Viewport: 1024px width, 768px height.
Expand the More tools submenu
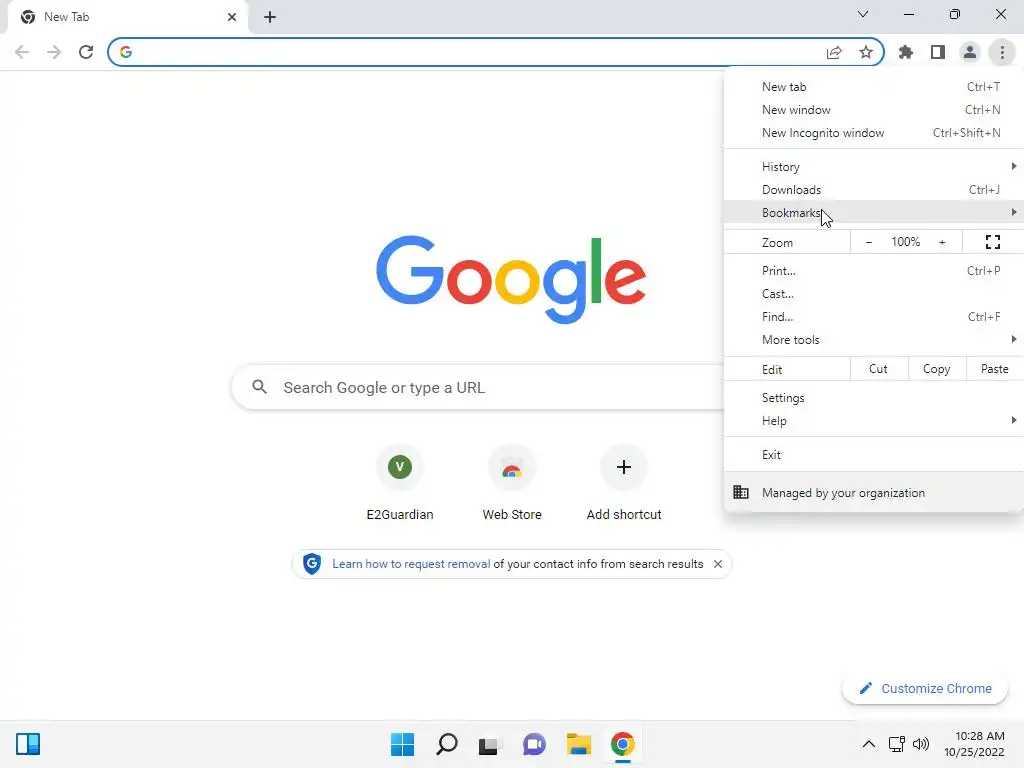874,340
